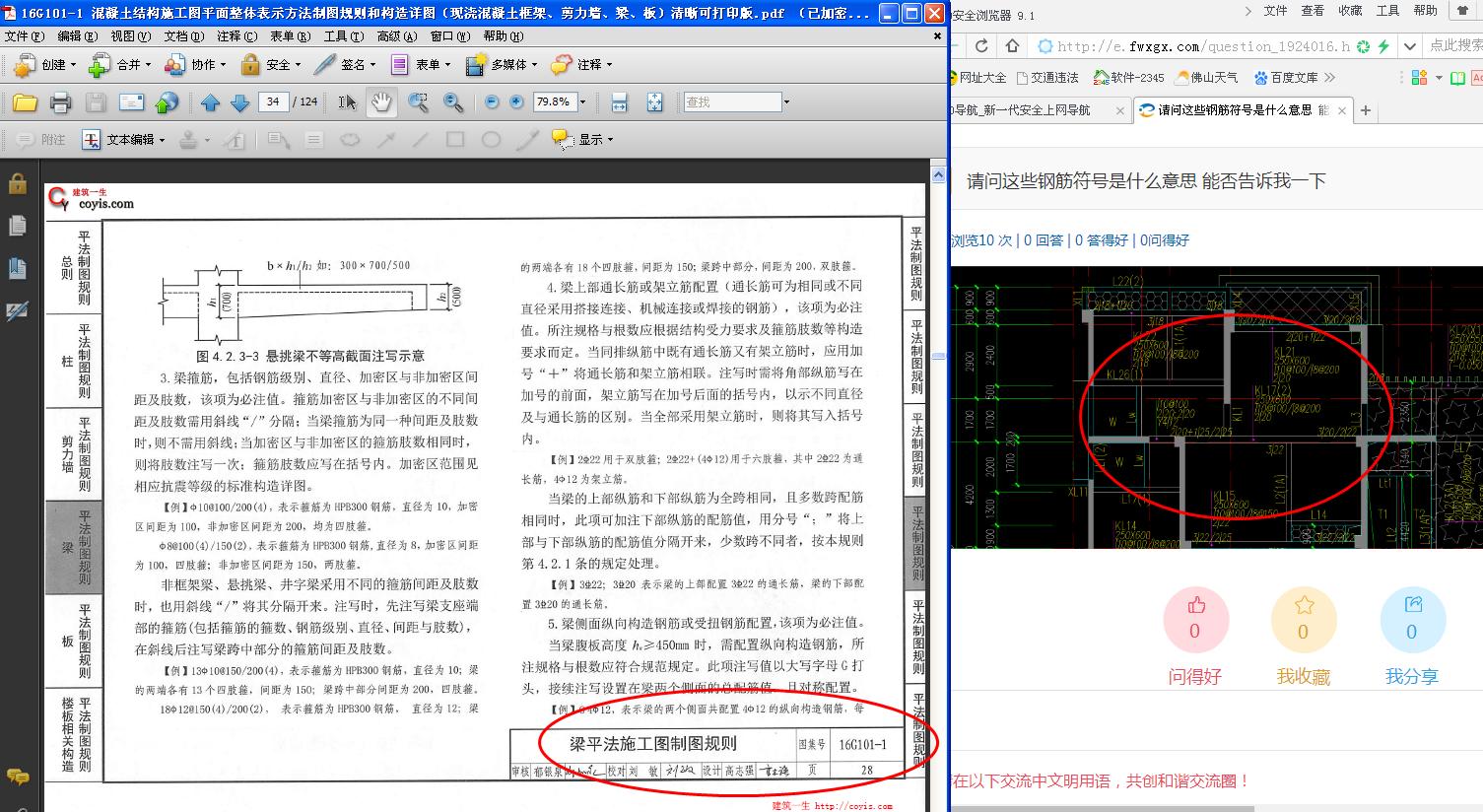Screen dimensions: 1483x812
Task: Select the dynamic zoom magnifier
Action: [453, 102]
